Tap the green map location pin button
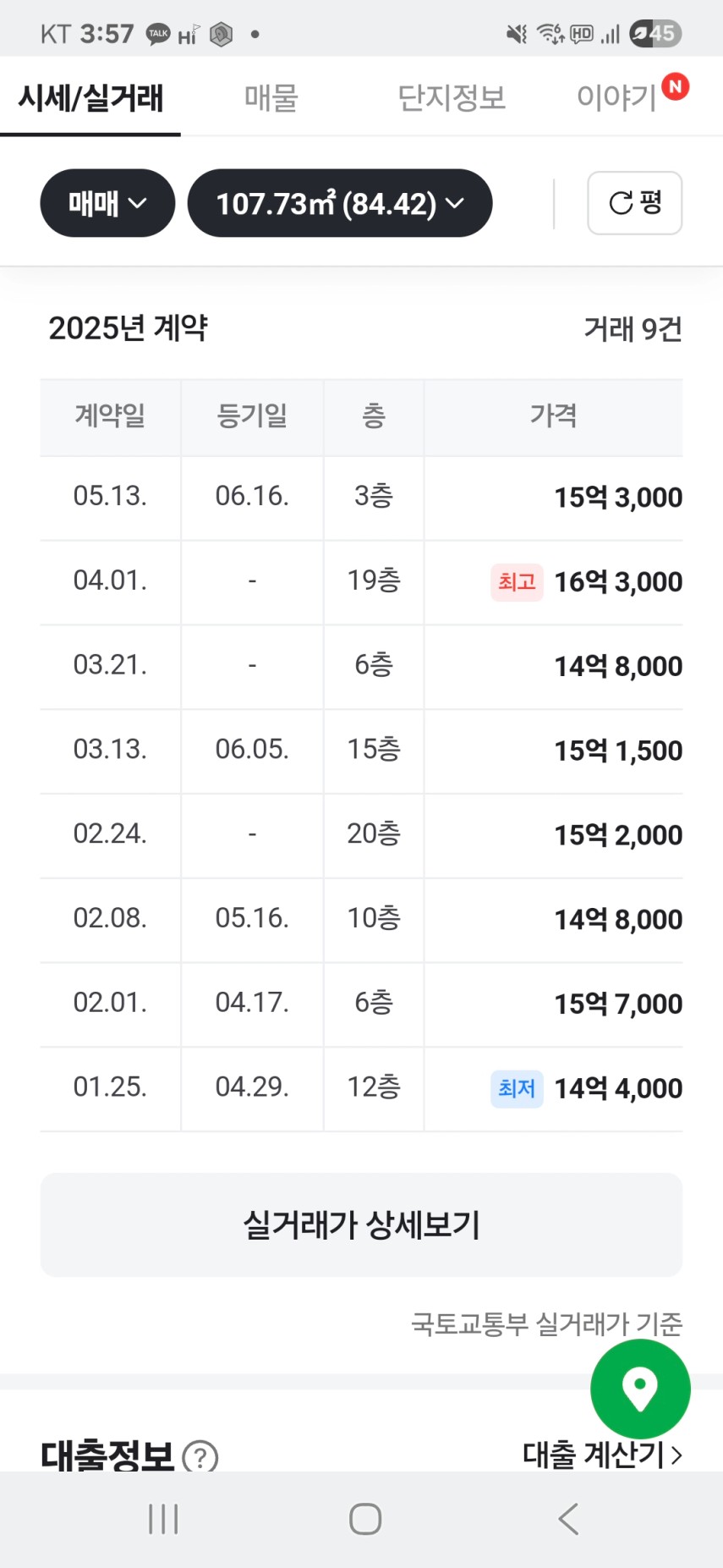This screenshot has width=723, height=1568. click(640, 1389)
